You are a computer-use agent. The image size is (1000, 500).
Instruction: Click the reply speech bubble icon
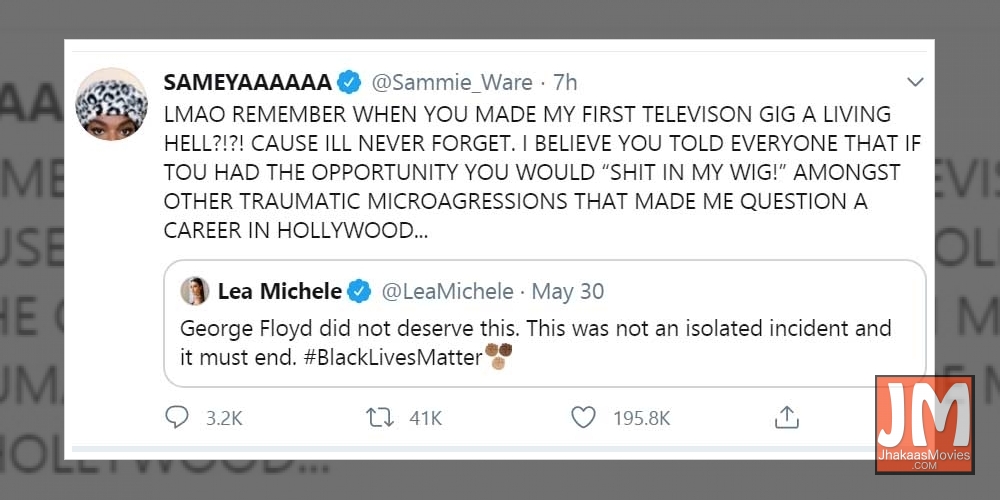click(x=177, y=417)
